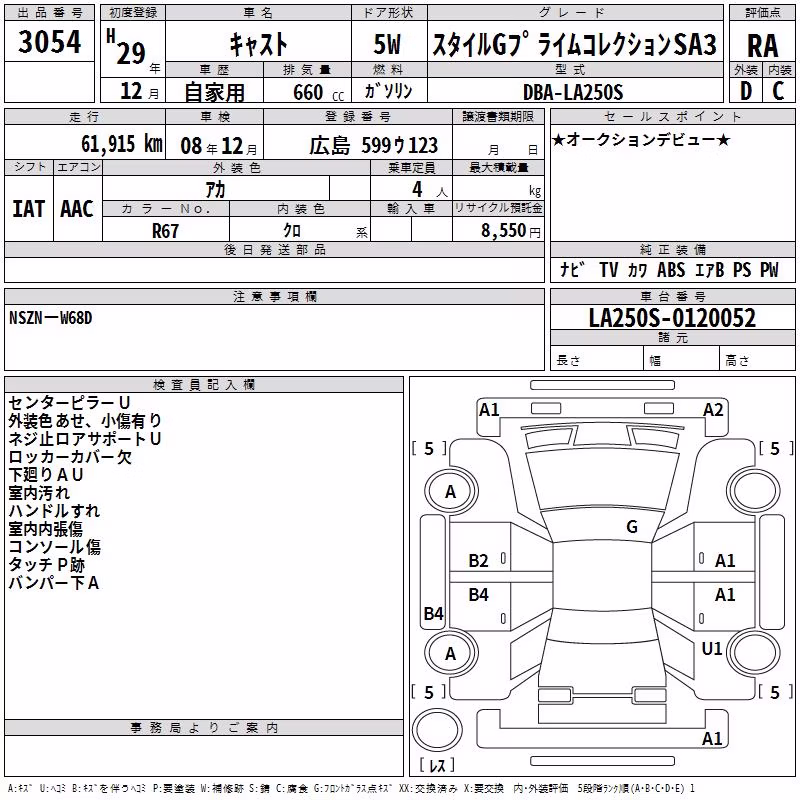Click inspector note "室内汚れ"

pyautogui.click(x=39, y=493)
